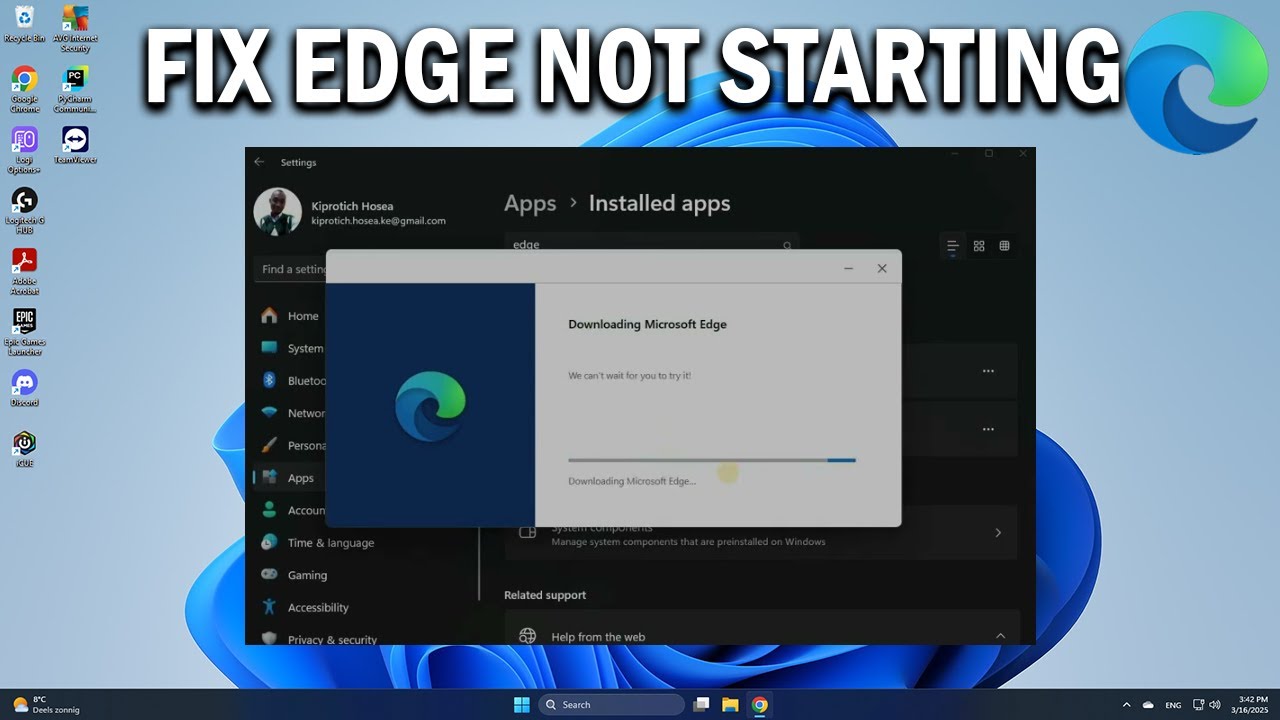Open the ENG language switcher

(1173, 705)
